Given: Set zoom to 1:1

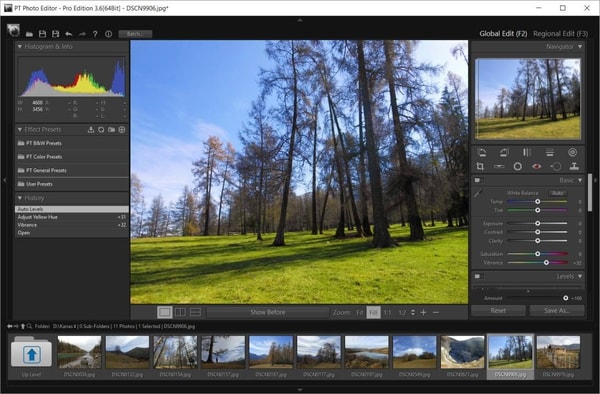Looking at the screenshot, I should (388, 313).
